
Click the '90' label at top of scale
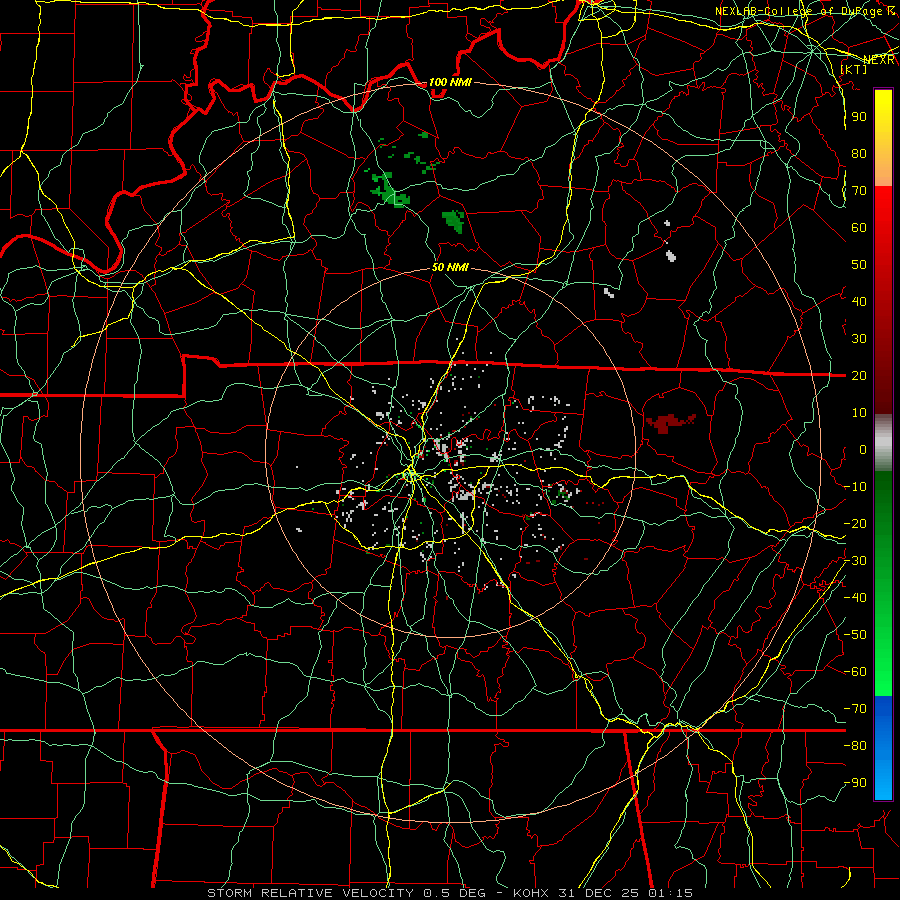[x=859, y=117]
